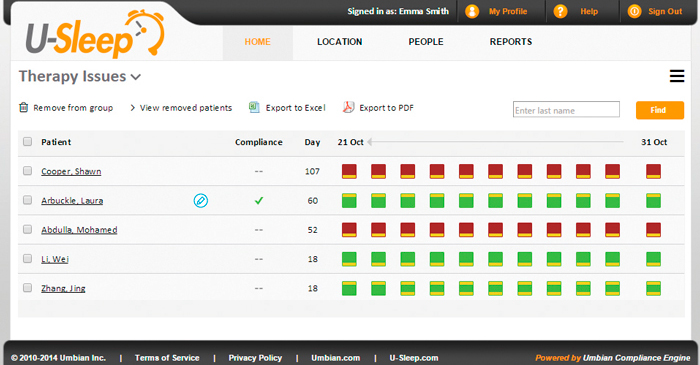
Task: Click Export to Excel text
Action: (x=296, y=108)
